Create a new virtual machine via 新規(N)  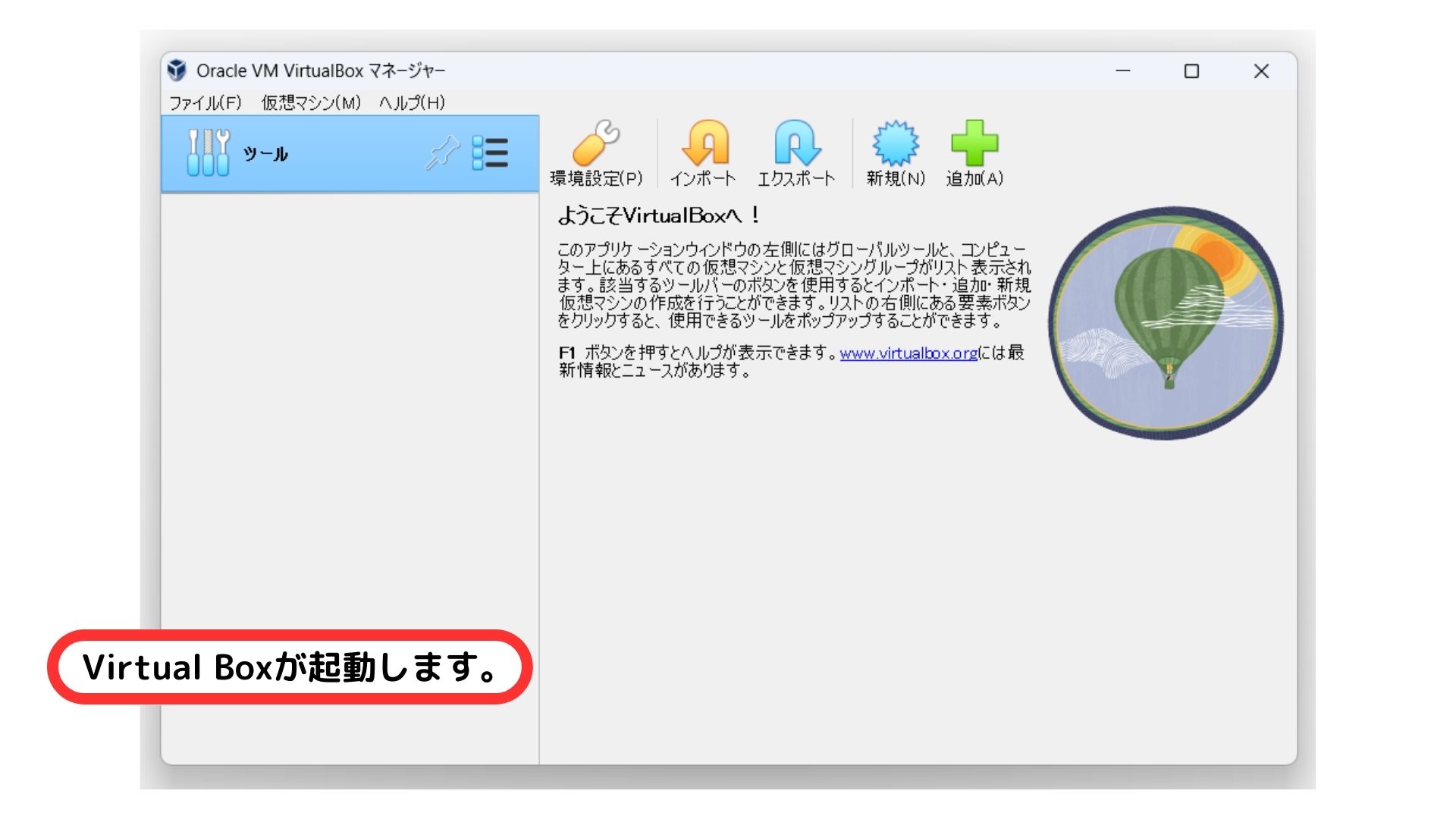pyautogui.click(x=899, y=152)
